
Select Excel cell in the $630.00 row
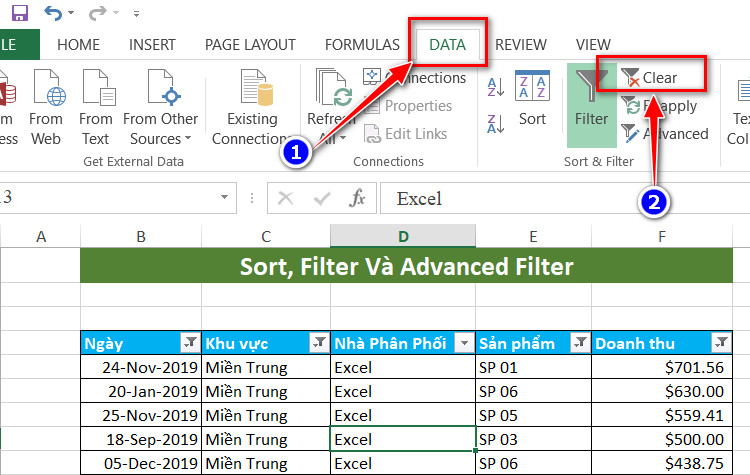[x=403, y=391]
